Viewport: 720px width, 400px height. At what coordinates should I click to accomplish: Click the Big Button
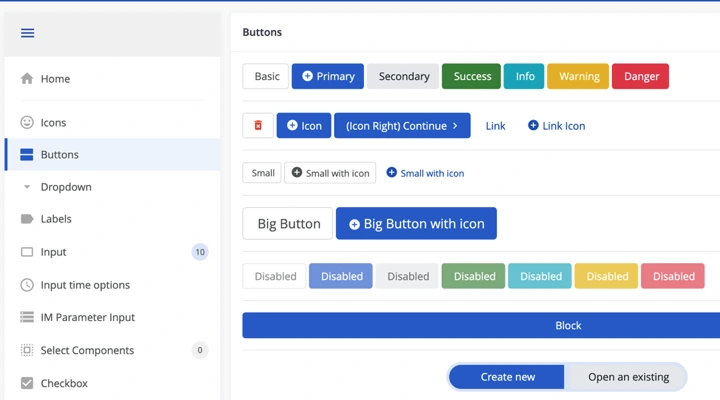288,224
